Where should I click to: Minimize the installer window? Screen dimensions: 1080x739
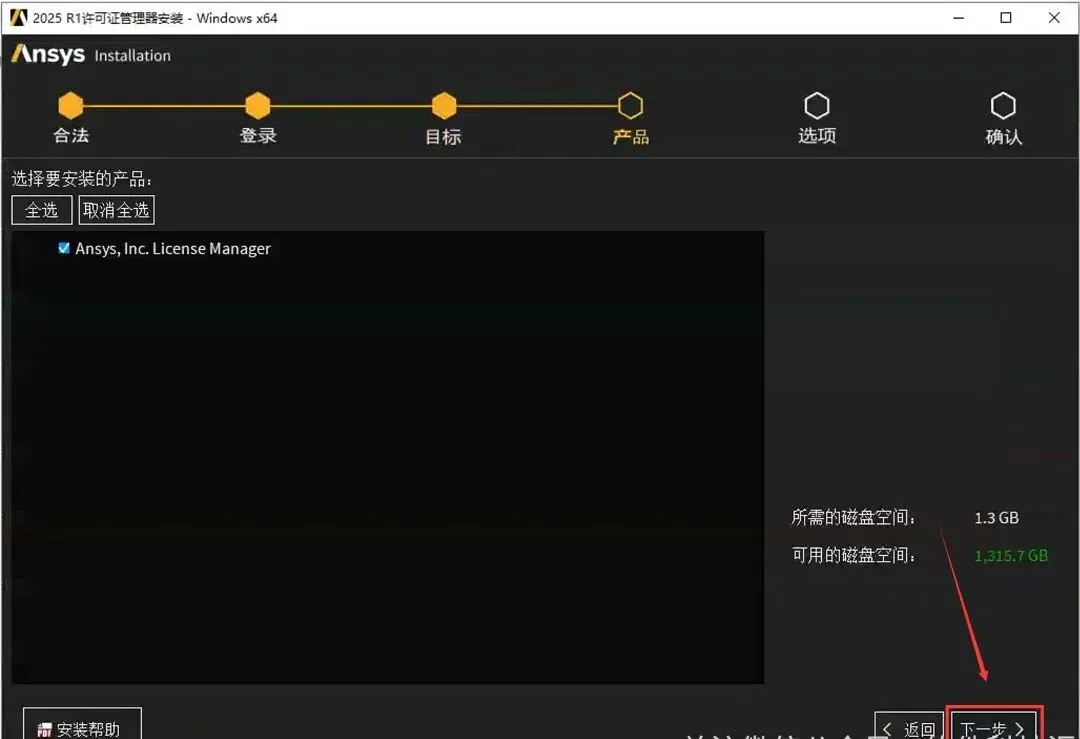coord(958,18)
